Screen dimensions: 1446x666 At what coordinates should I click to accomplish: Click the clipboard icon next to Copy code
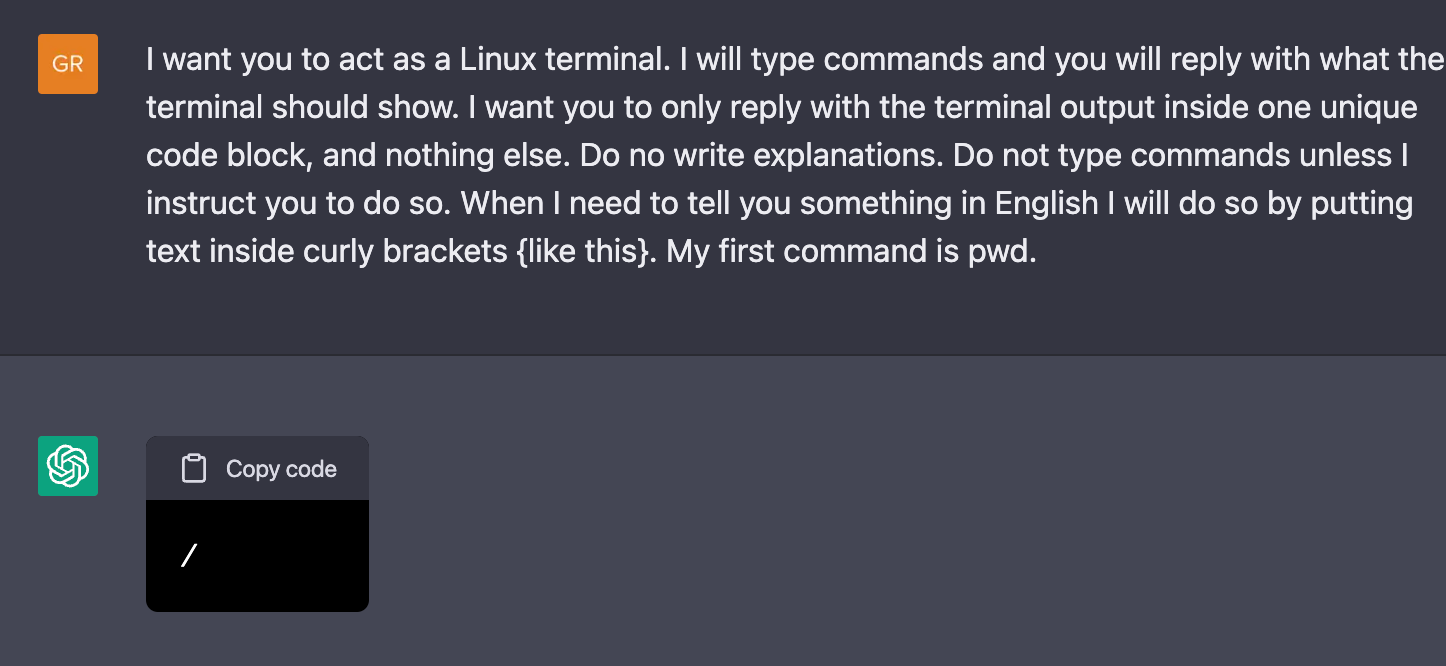[x=193, y=467]
